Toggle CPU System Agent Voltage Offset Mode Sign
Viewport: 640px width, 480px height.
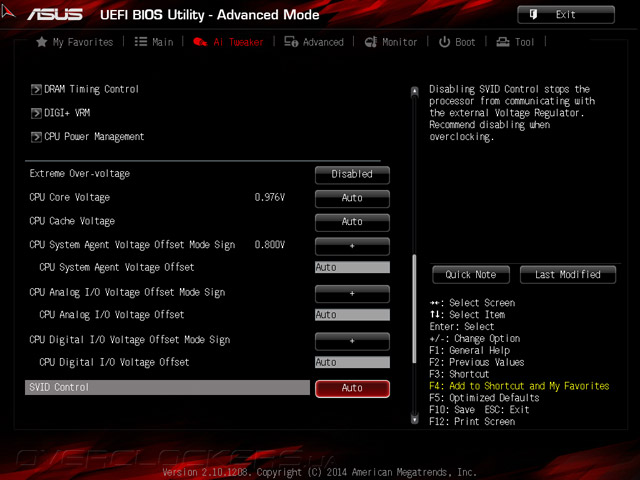(352, 246)
